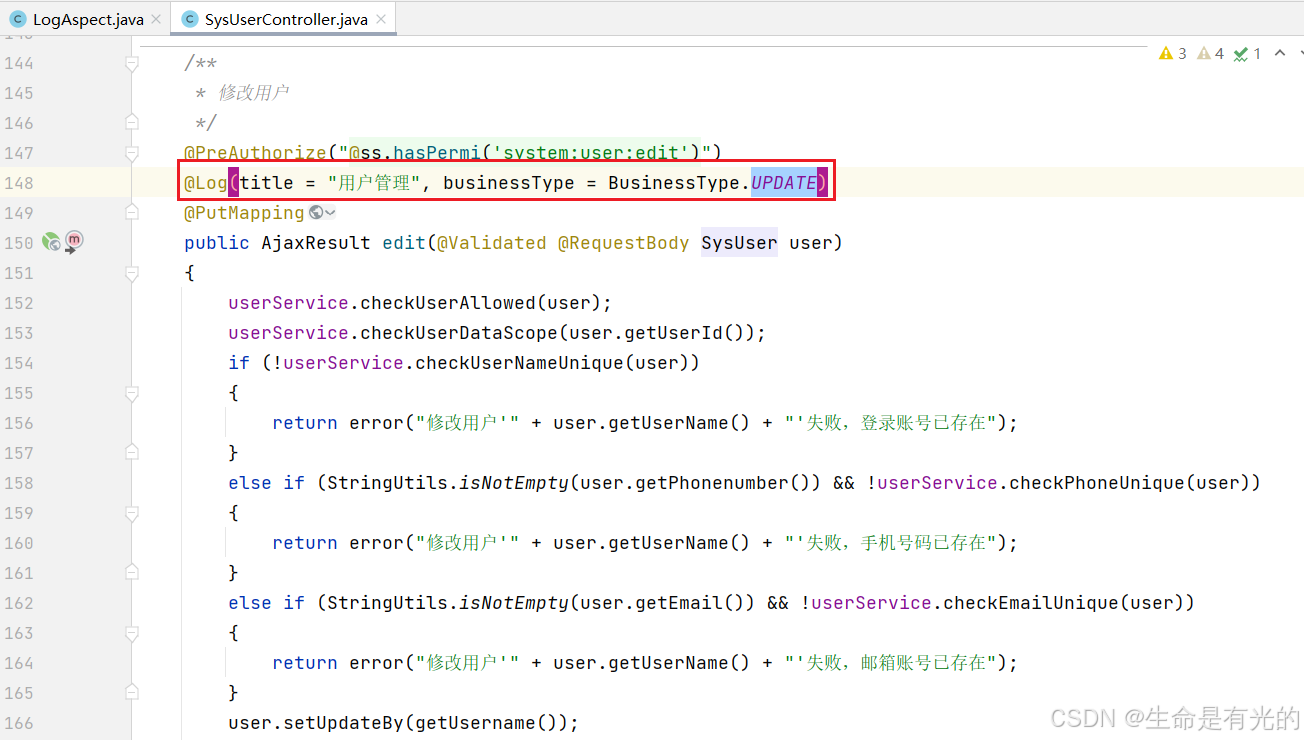Collapse the email check block fold at line 163

tap(131, 632)
